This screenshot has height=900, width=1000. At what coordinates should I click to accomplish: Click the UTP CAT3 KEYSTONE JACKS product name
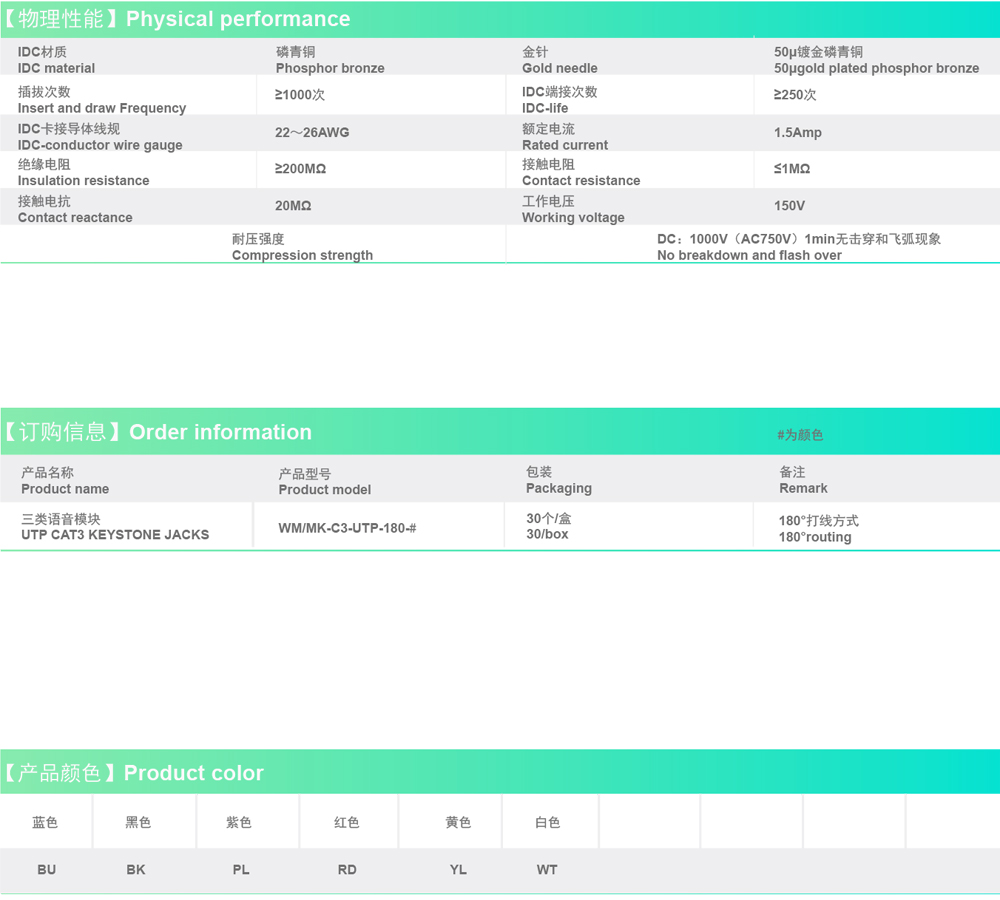115,535
